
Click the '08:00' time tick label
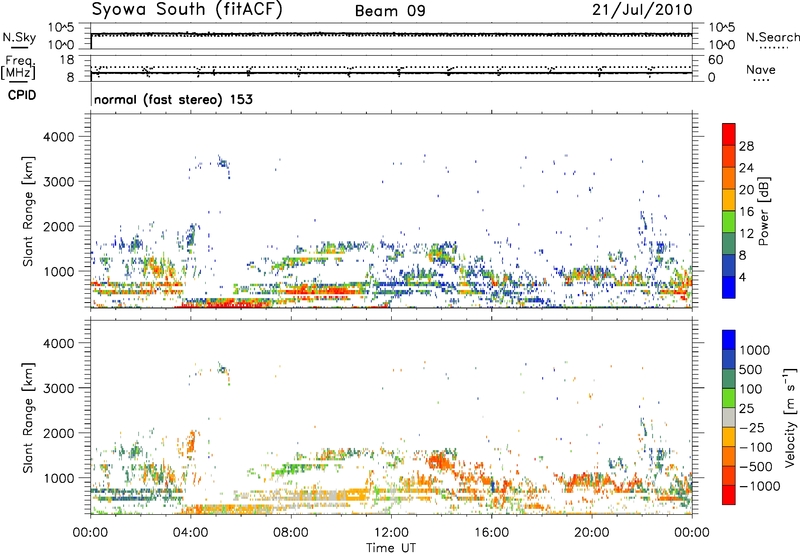click(x=290, y=533)
